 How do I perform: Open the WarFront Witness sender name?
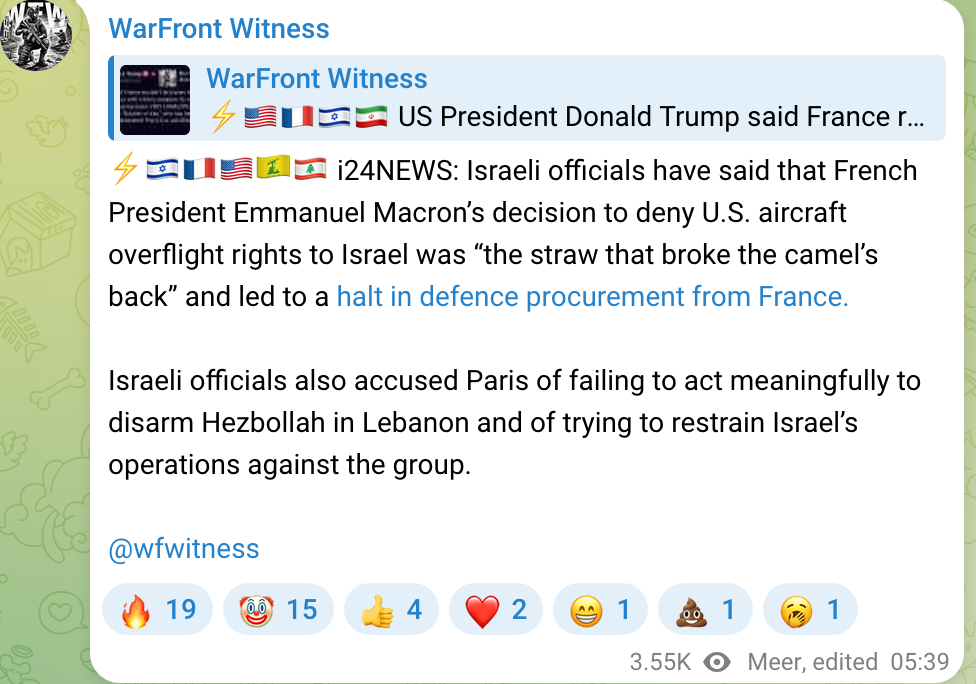(218, 28)
